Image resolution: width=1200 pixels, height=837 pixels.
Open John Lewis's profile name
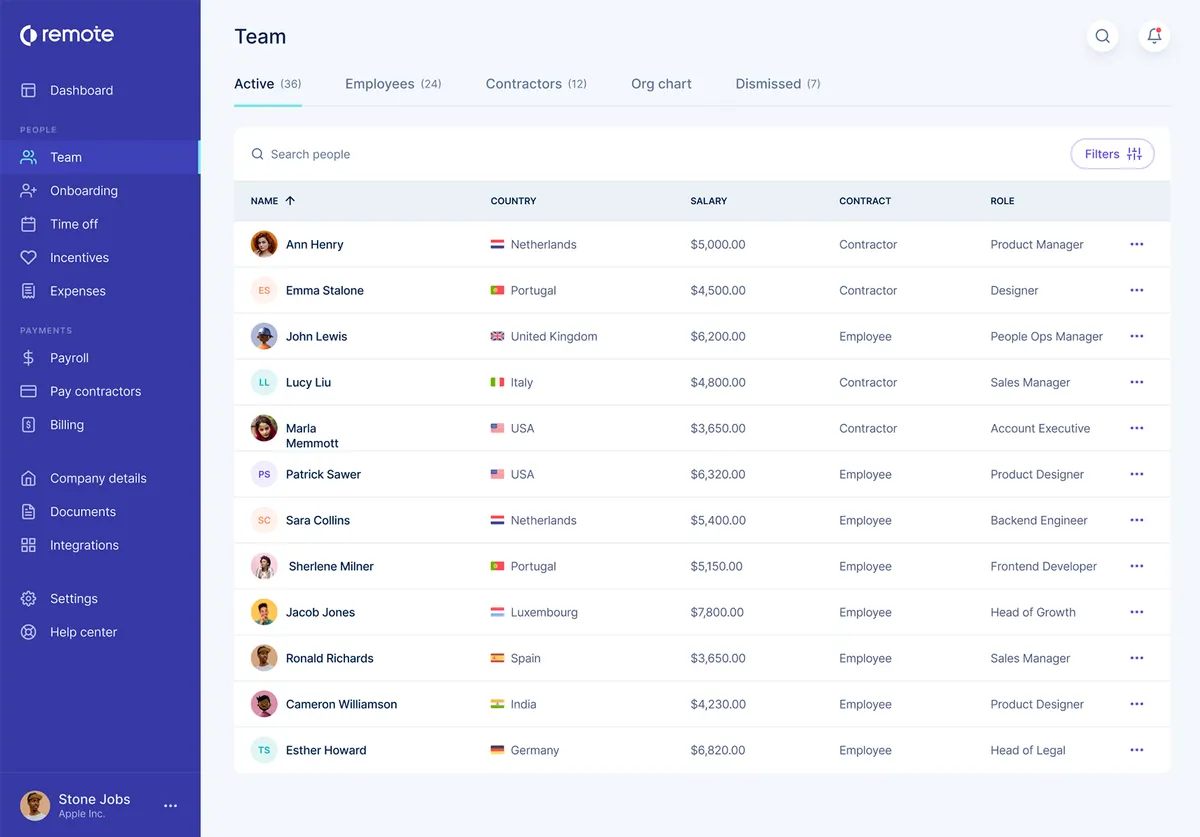[316, 336]
